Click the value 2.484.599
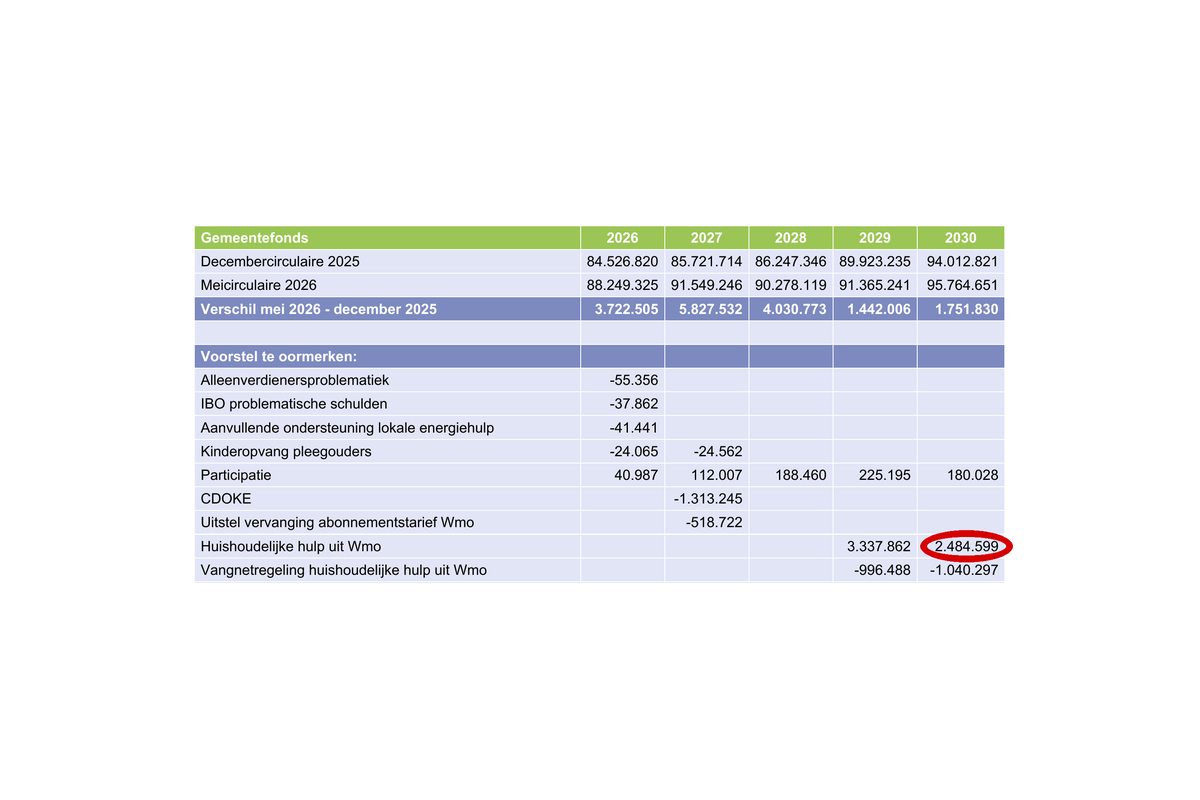This screenshot has height=800, width=1200. [x=967, y=547]
